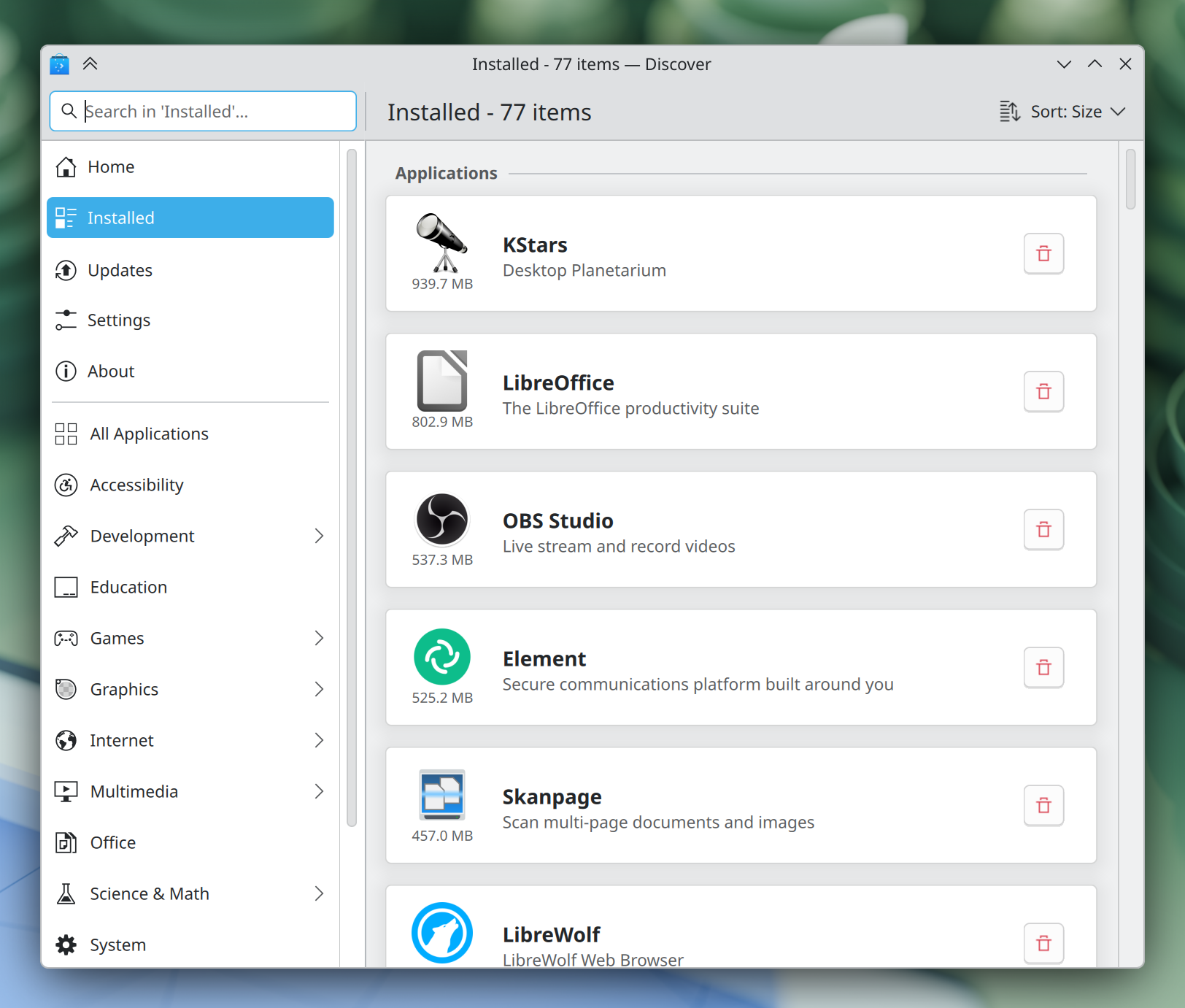Screen dimensions: 1185x1008
Task: Focus the Search in 'Installed' field
Action: point(203,111)
